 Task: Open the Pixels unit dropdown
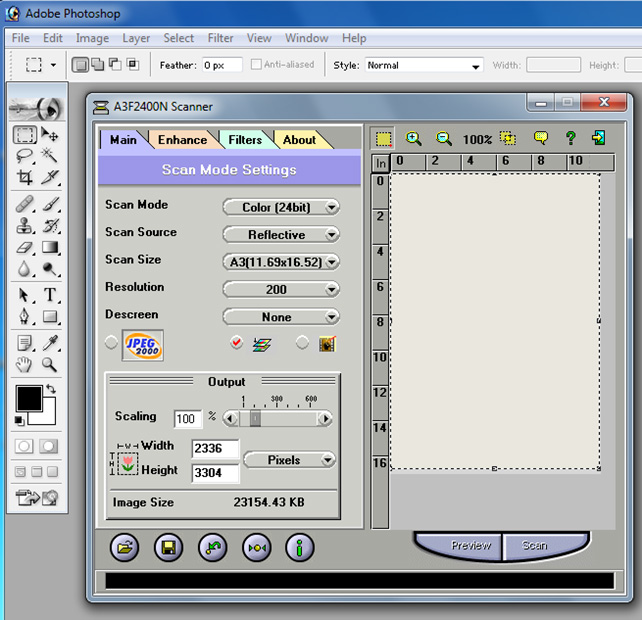point(289,460)
